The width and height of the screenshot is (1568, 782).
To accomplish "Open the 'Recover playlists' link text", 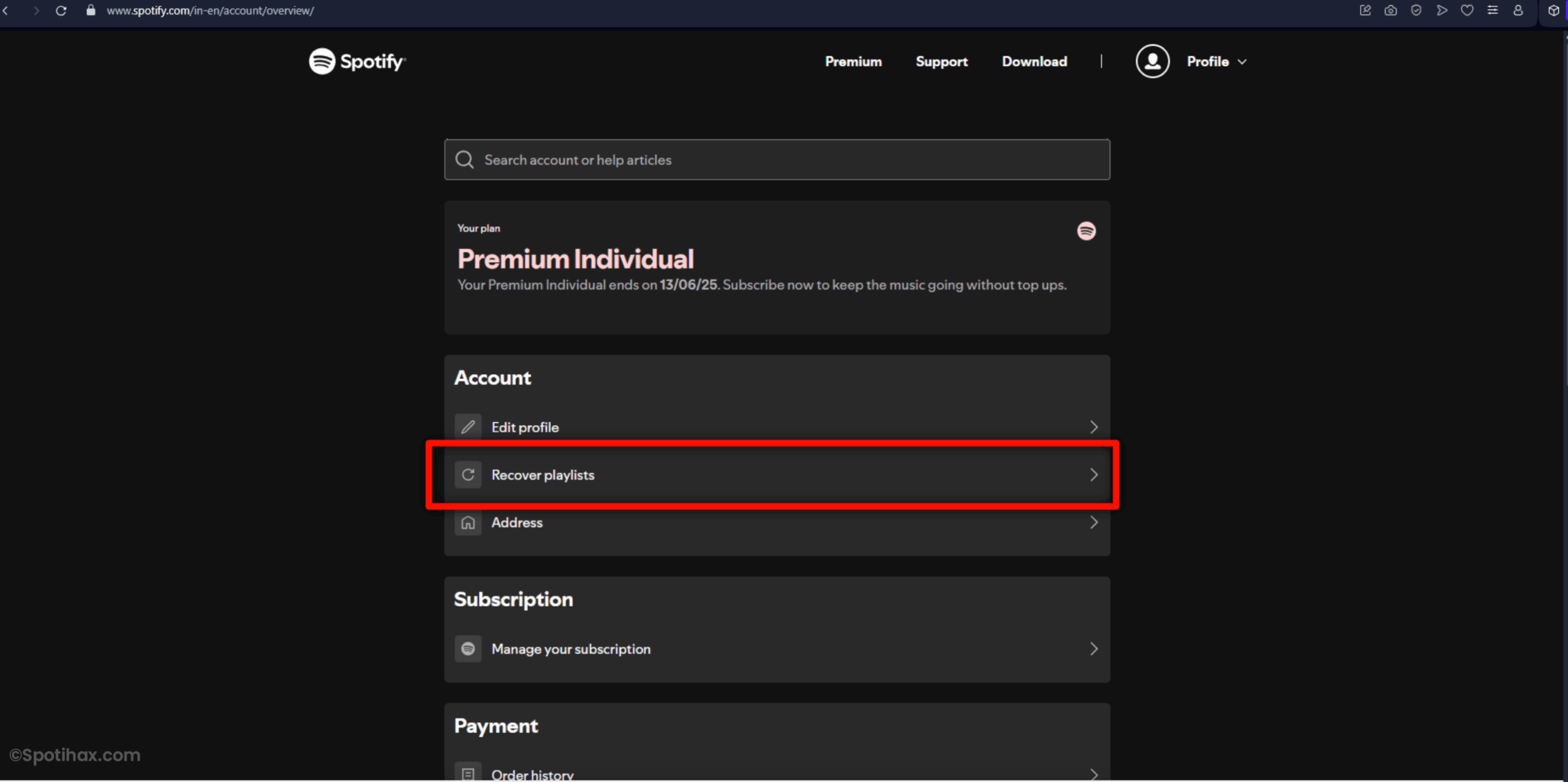I will coord(543,475).
